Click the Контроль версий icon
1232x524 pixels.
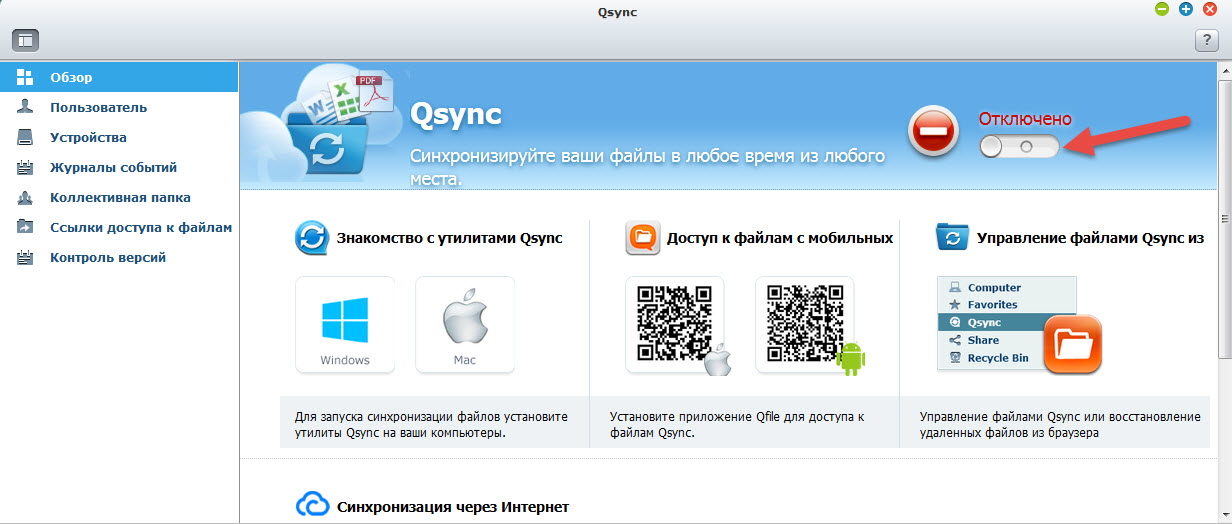point(25,257)
